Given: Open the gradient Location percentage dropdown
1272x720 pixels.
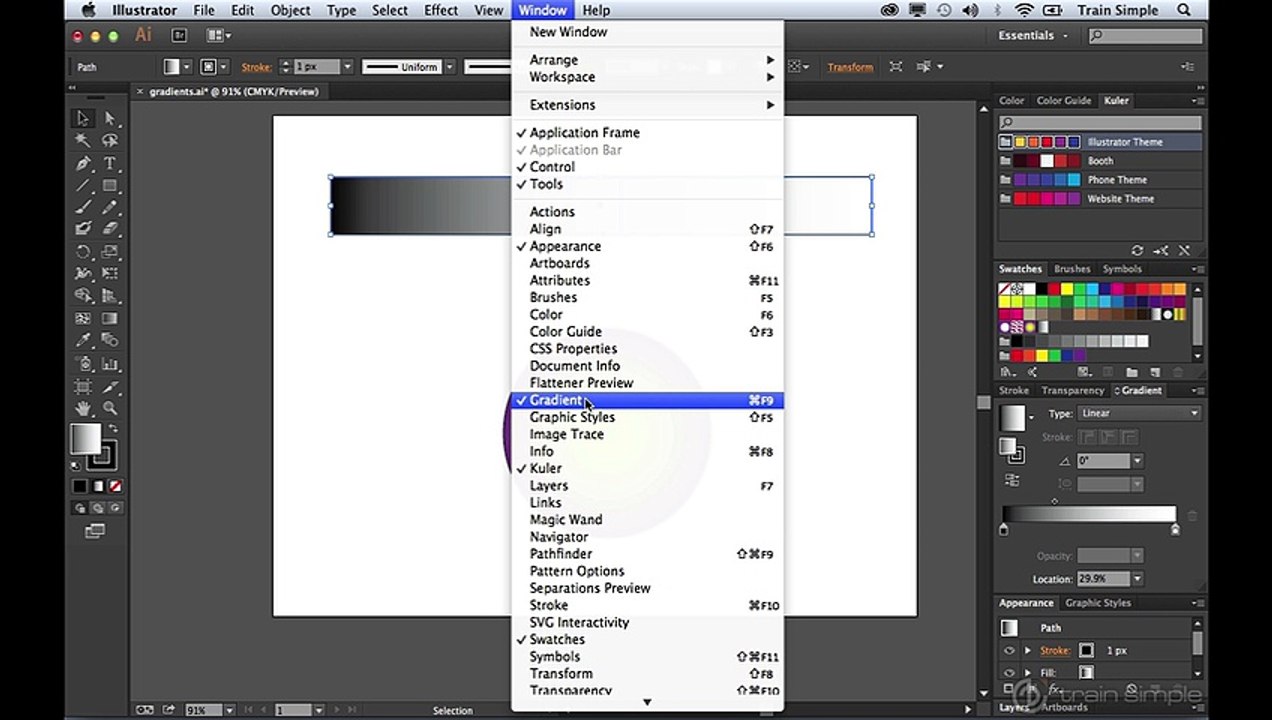Looking at the screenshot, I should 1138,579.
